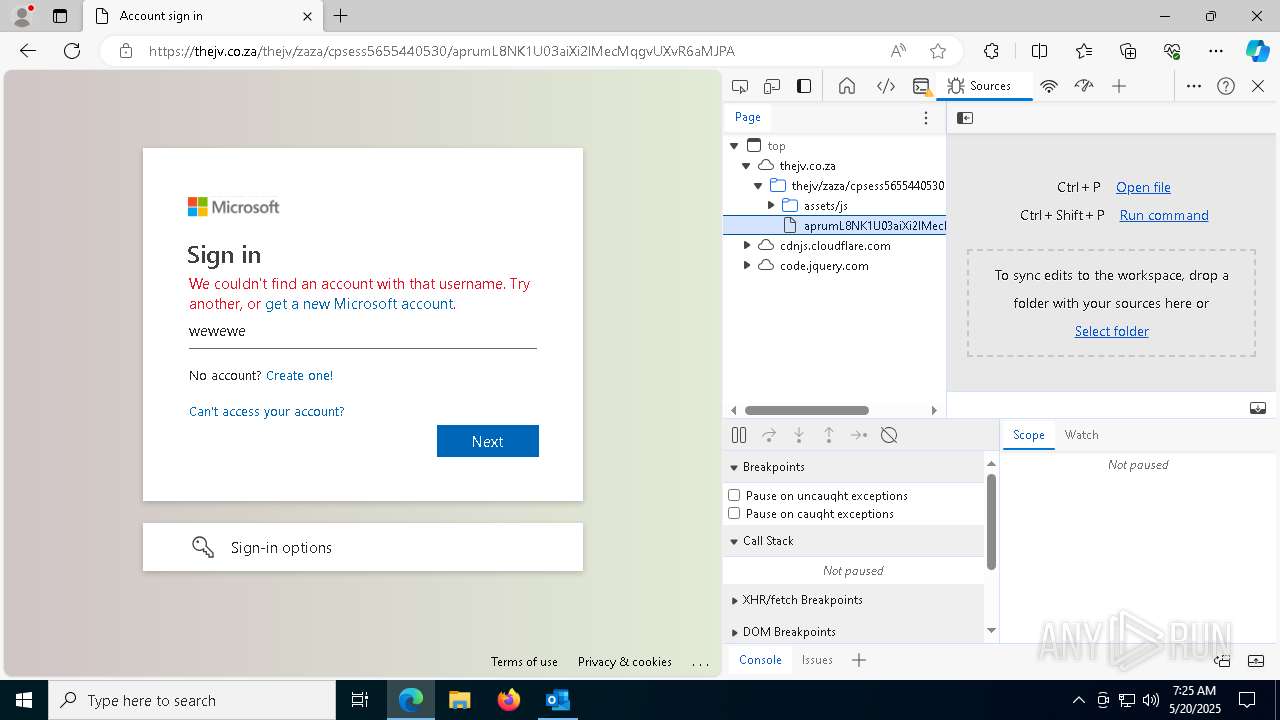The image size is (1280, 720).
Task: Open Page pane more options menu
Action: (926, 118)
